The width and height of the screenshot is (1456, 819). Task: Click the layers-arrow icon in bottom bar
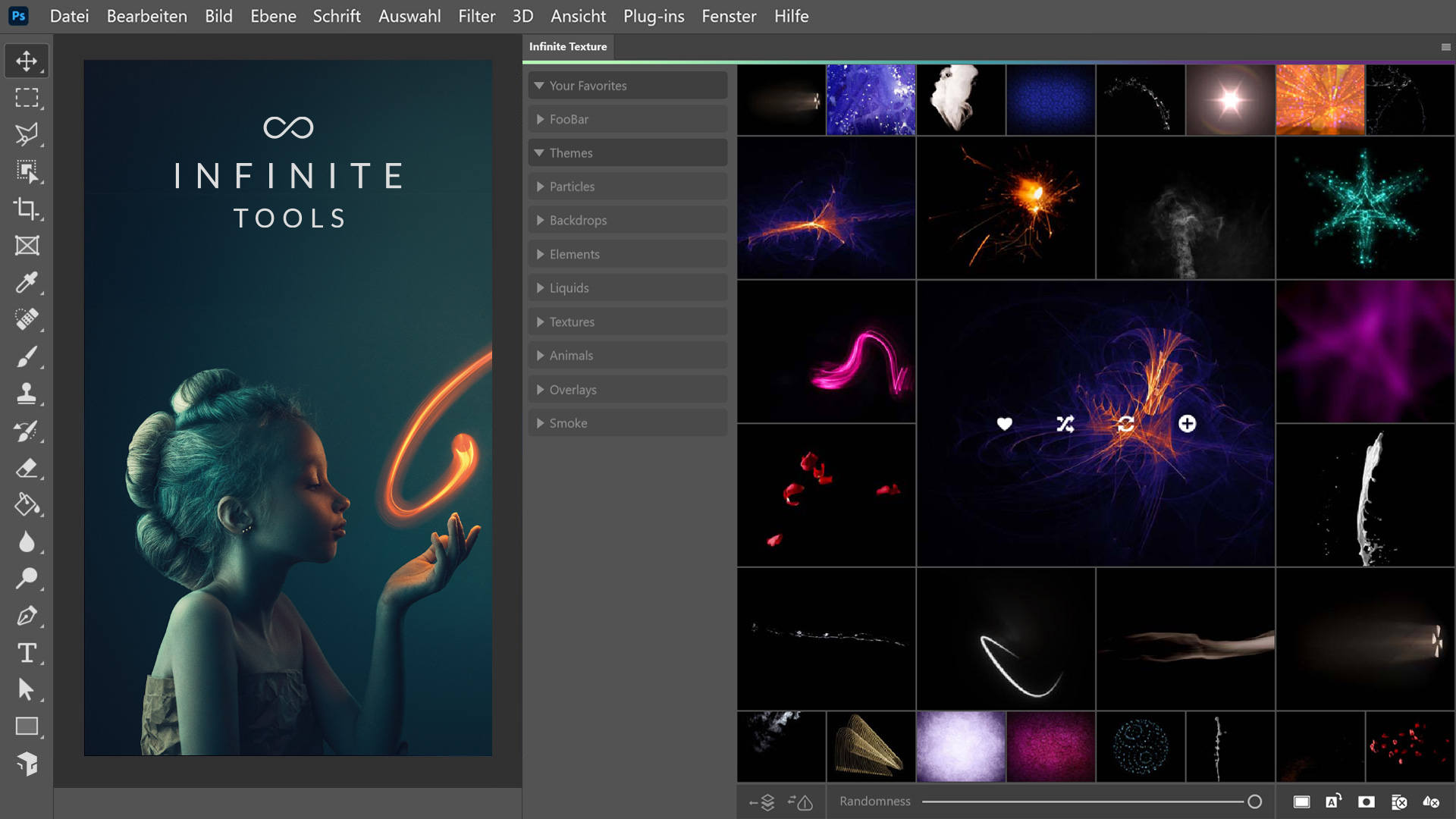[762, 802]
